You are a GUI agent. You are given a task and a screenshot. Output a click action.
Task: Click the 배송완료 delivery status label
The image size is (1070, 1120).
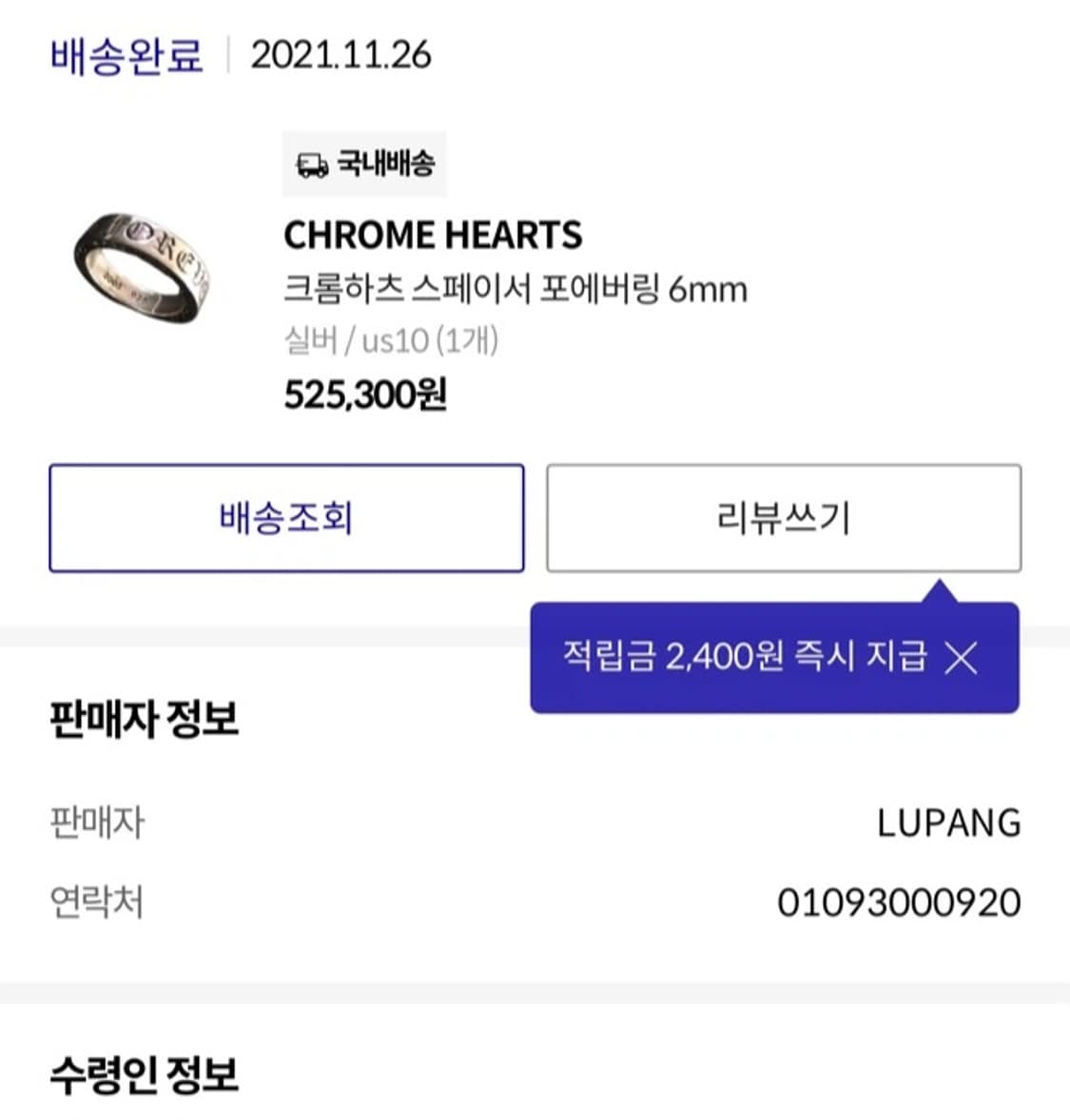pos(125,55)
